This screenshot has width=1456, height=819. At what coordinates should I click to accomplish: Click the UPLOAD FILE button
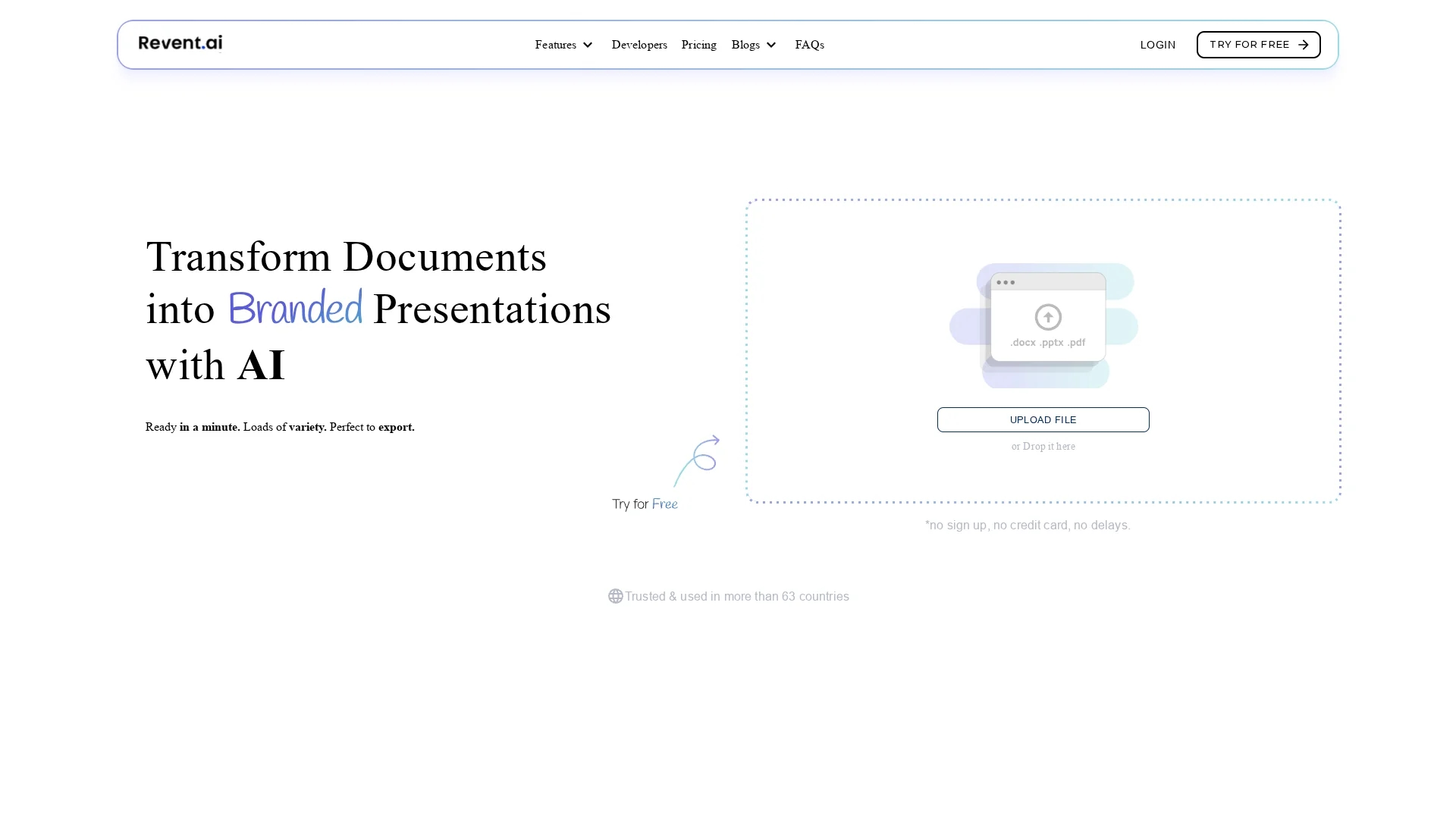tap(1043, 419)
